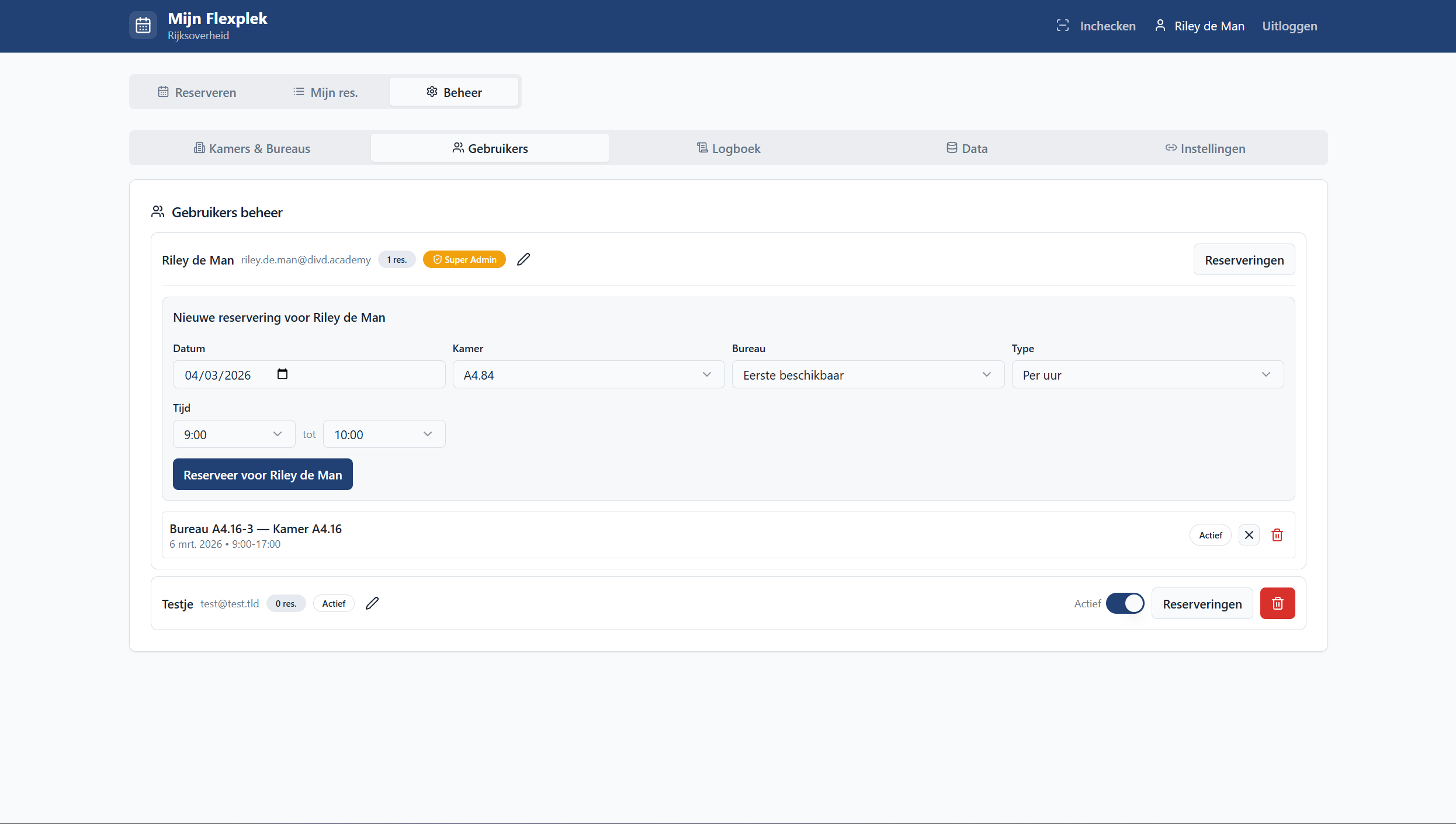This screenshot has width=1456, height=824.
Task: Switch to the Logboek tab
Action: (729, 148)
